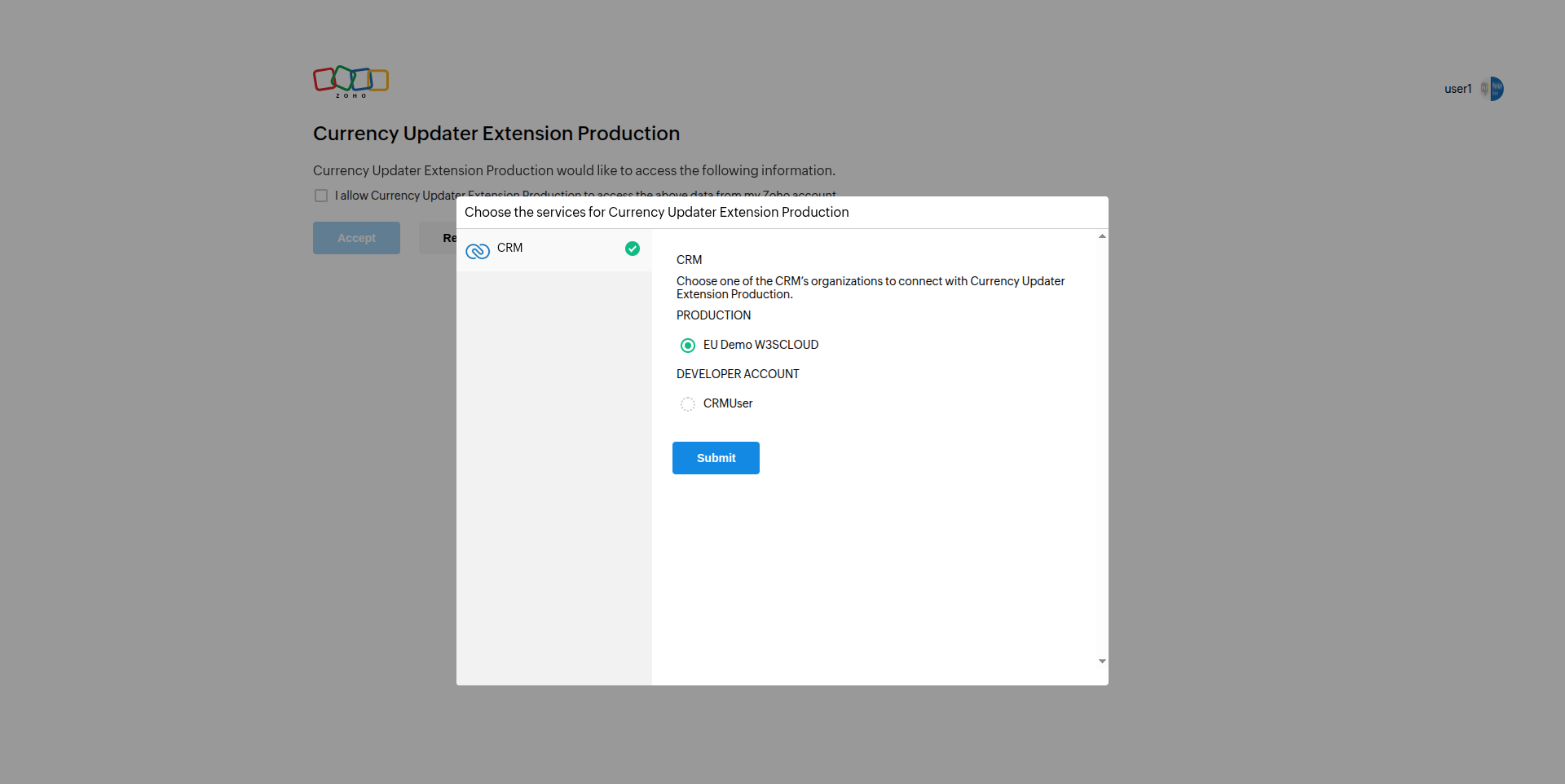Open the user1 profile avatar
The image size is (1565, 784).
[x=1492, y=89]
